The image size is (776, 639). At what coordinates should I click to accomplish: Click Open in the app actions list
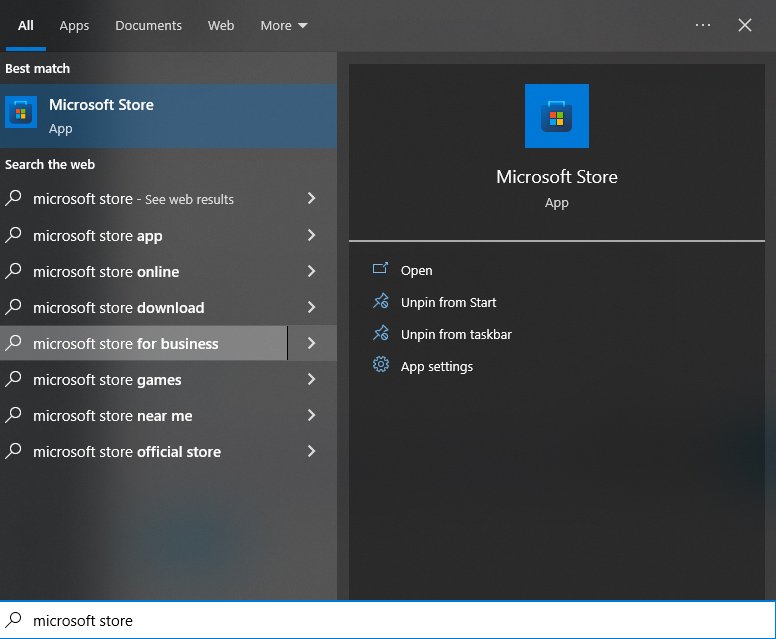click(416, 271)
